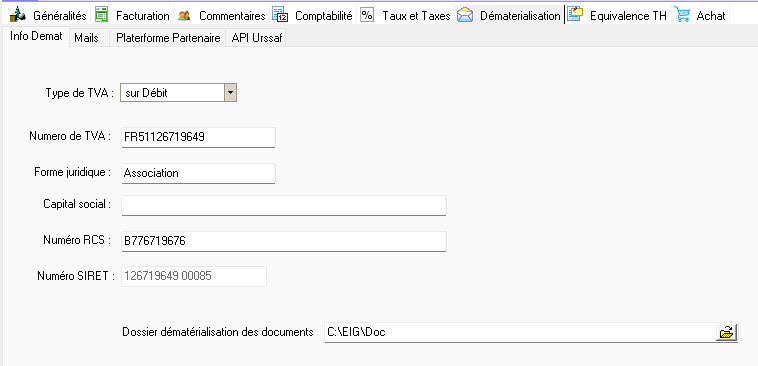Click the Numéro RCS input field
758x366 pixels.
284,241
